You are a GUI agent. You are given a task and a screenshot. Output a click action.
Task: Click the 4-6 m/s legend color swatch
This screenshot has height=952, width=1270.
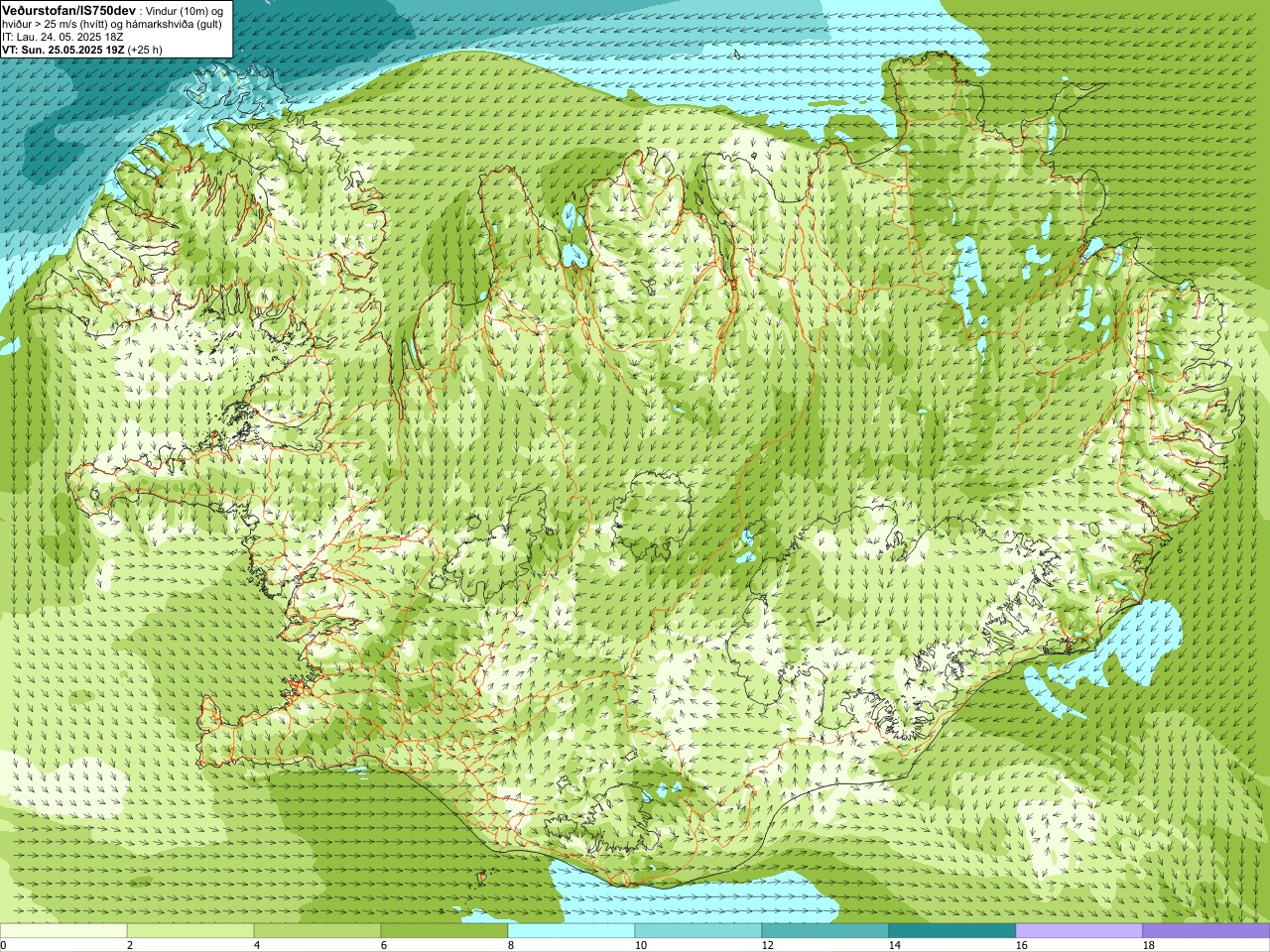317,931
